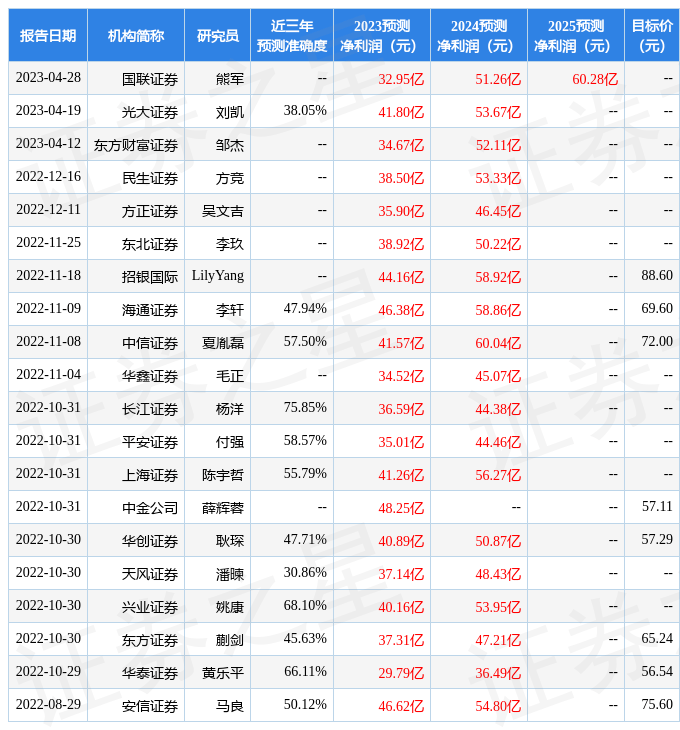Click the 2025预测净利润 column header
This screenshot has height=730, width=680.
[x=576, y=35]
